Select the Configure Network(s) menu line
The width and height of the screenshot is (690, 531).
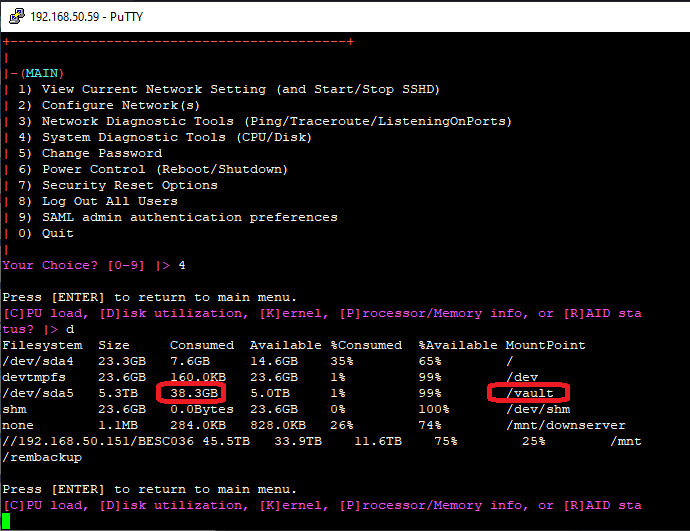(108, 105)
